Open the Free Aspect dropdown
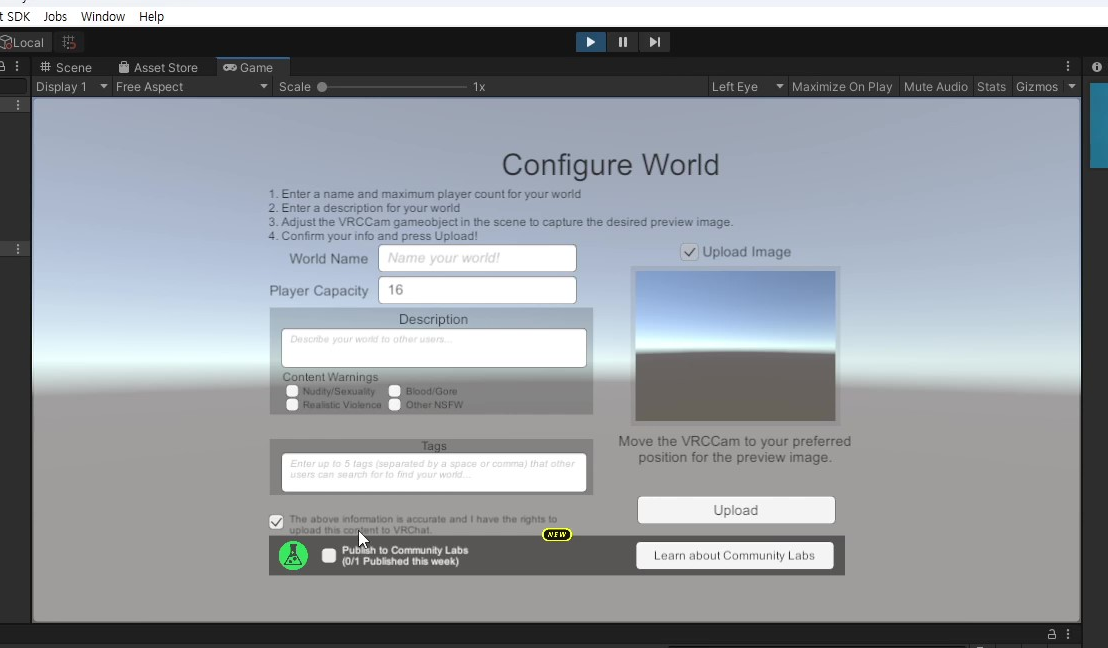The image size is (1108, 648). tap(191, 87)
